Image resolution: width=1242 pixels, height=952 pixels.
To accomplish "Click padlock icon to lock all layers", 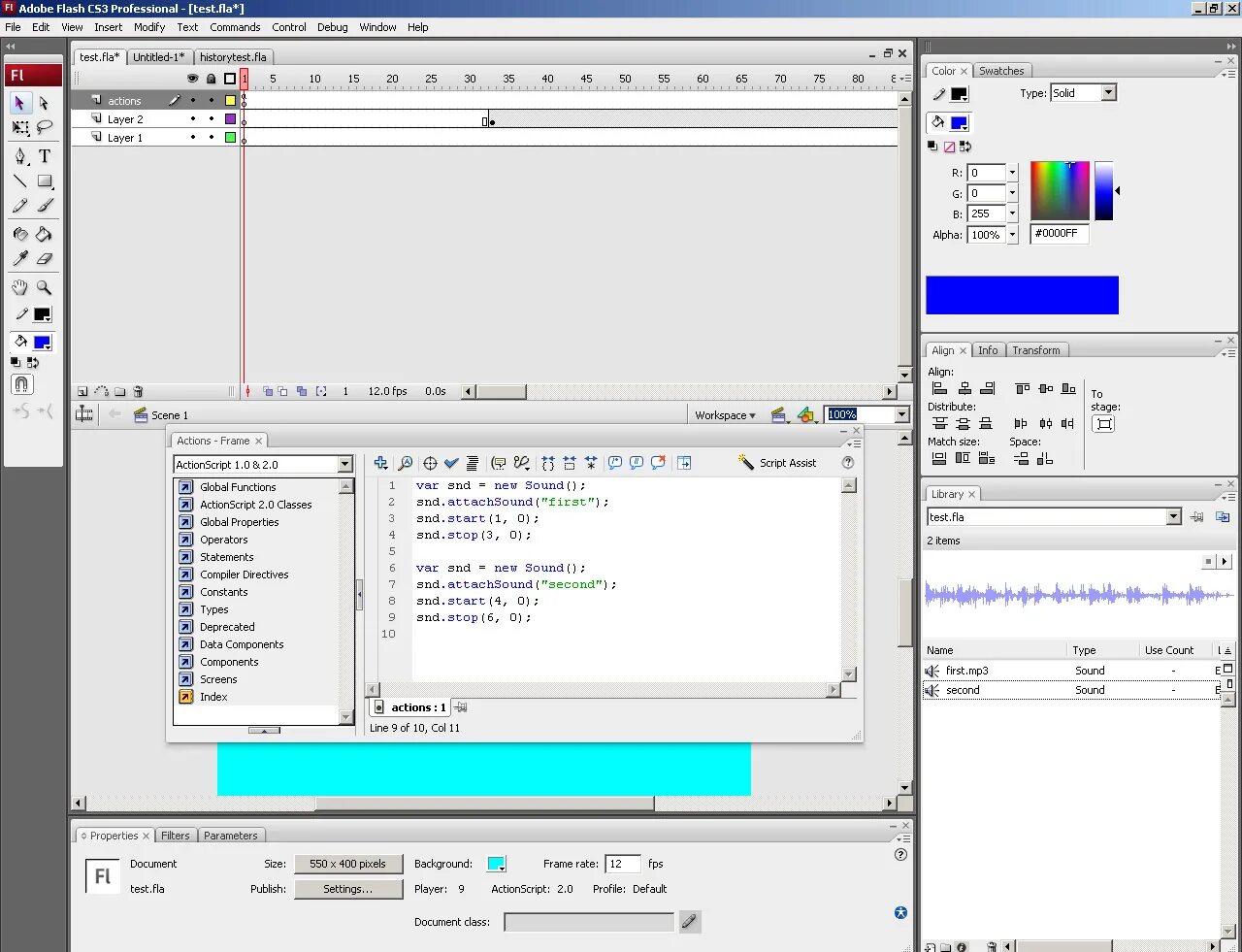I will tap(211, 79).
